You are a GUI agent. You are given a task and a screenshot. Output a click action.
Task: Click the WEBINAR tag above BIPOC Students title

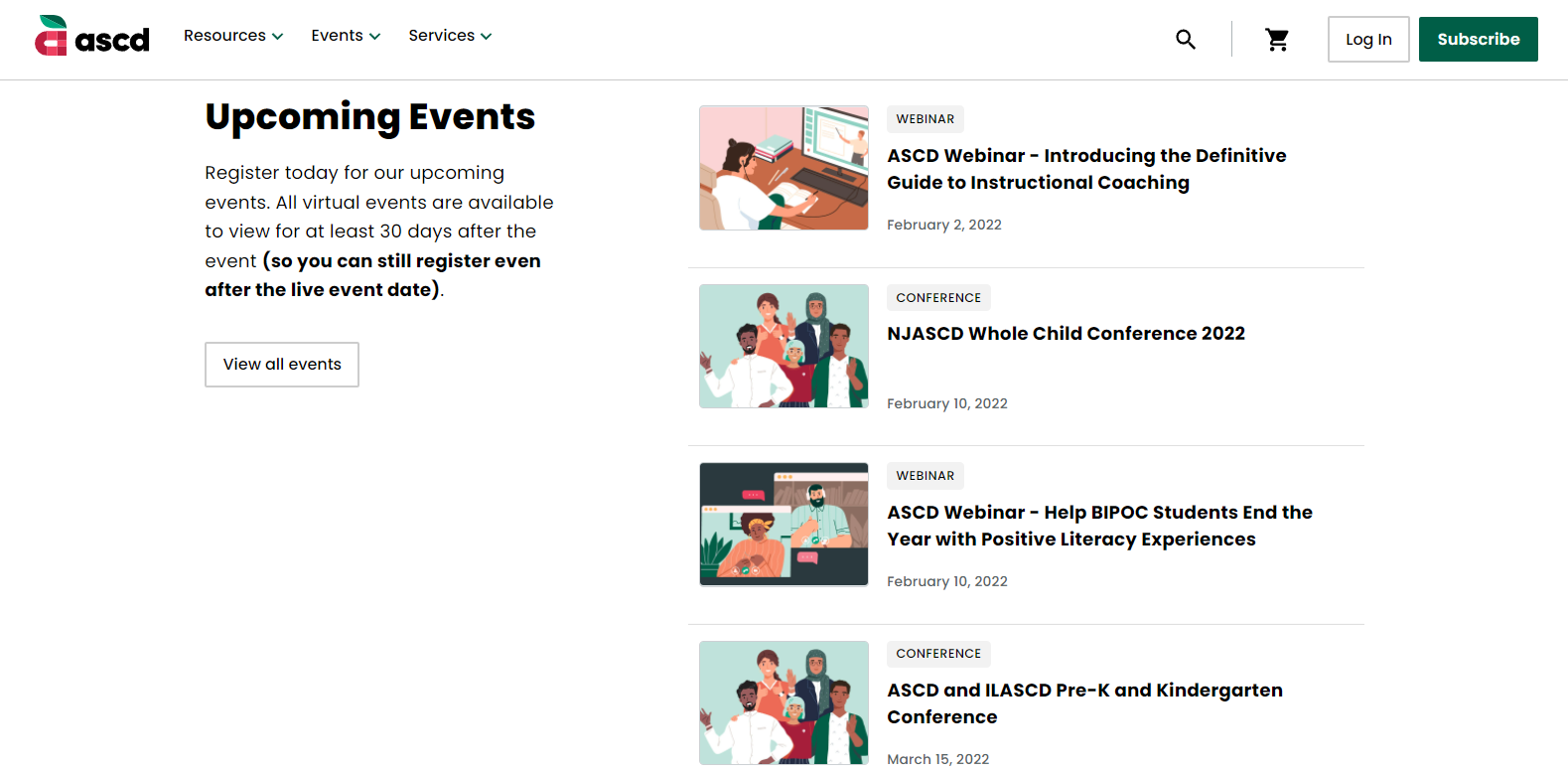click(x=925, y=476)
